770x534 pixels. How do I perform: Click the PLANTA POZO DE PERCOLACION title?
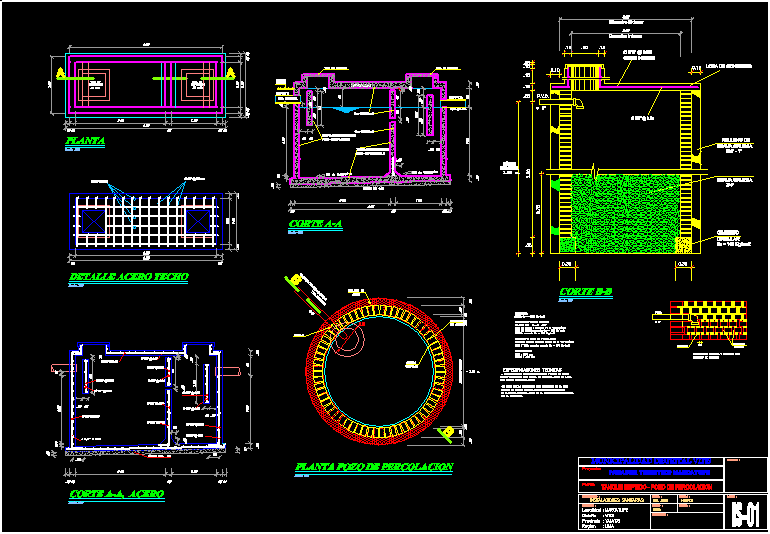tap(374, 467)
